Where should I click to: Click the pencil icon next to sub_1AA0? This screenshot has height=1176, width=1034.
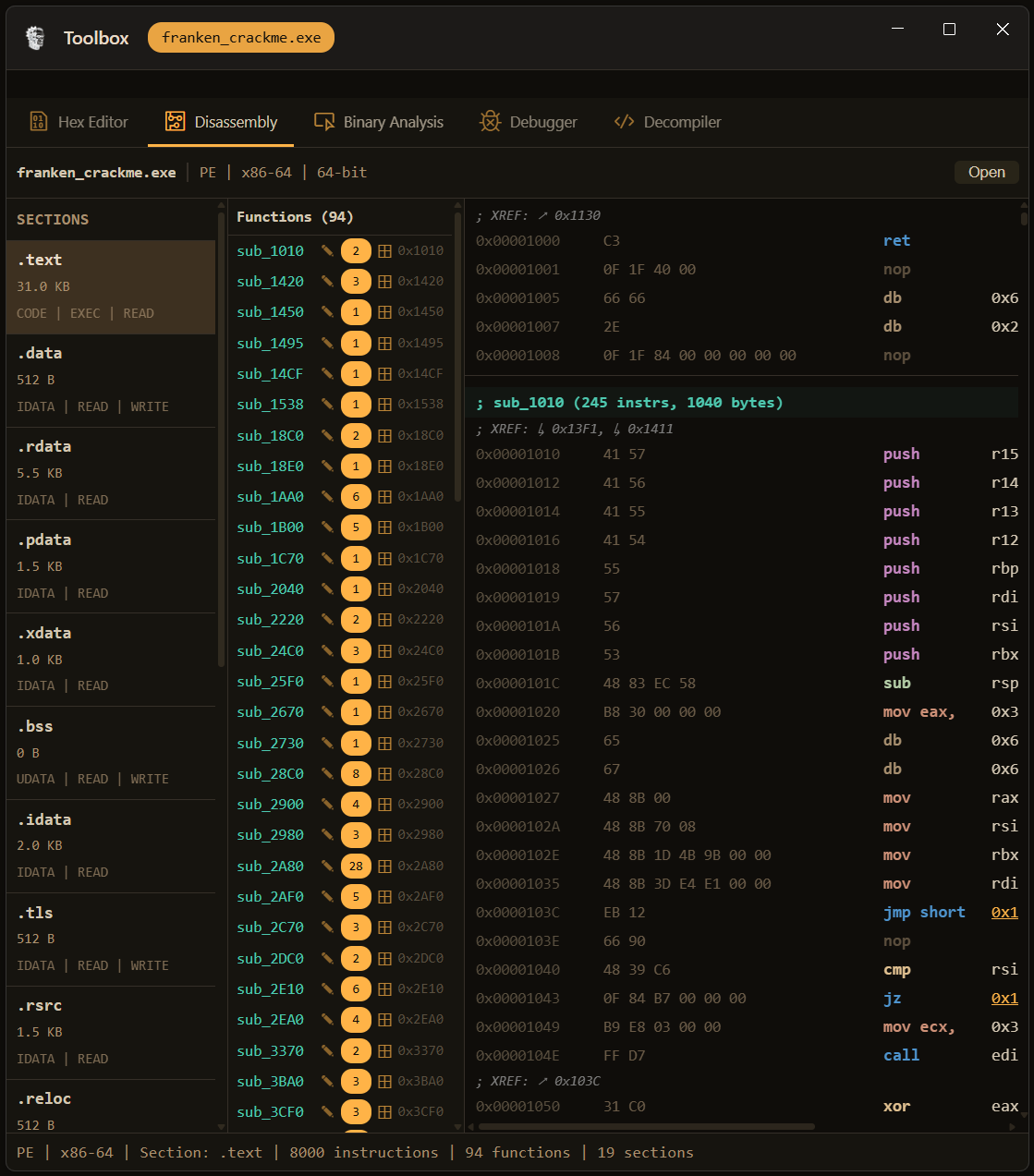click(327, 497)
